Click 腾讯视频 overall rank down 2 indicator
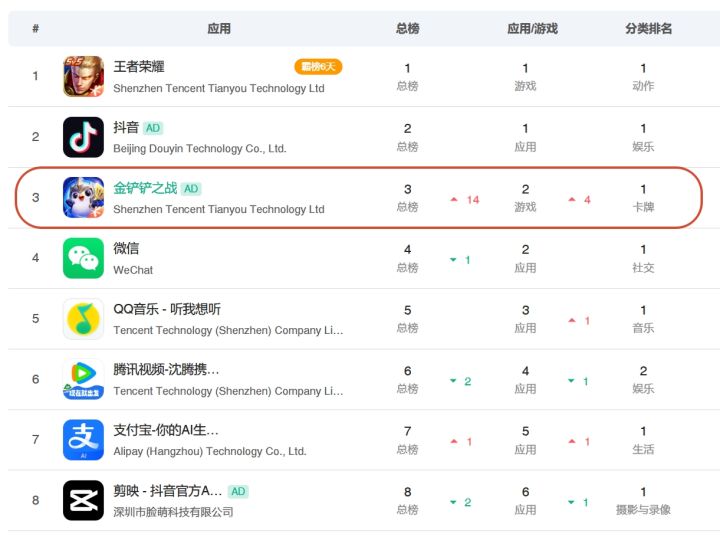 461,381
